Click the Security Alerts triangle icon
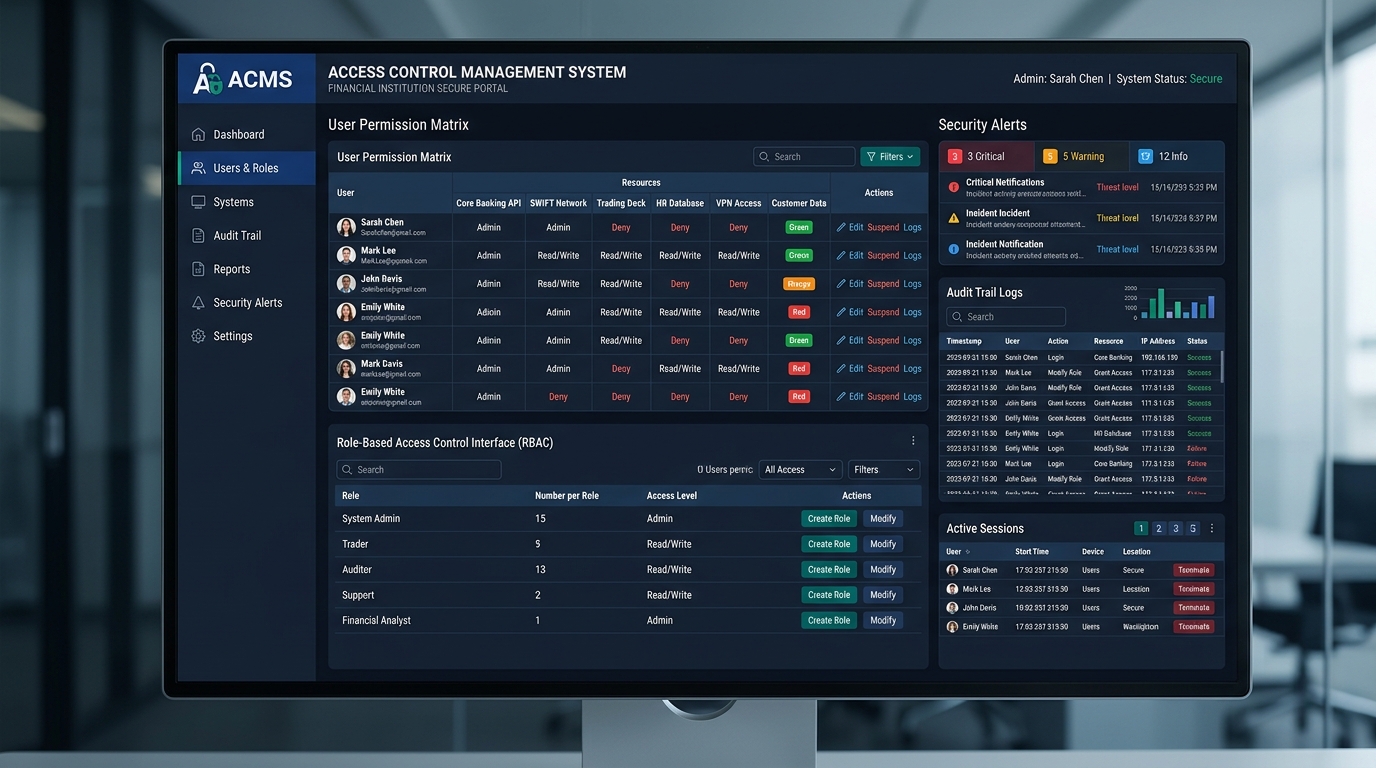1376x768 pixels. coord(198,303)
